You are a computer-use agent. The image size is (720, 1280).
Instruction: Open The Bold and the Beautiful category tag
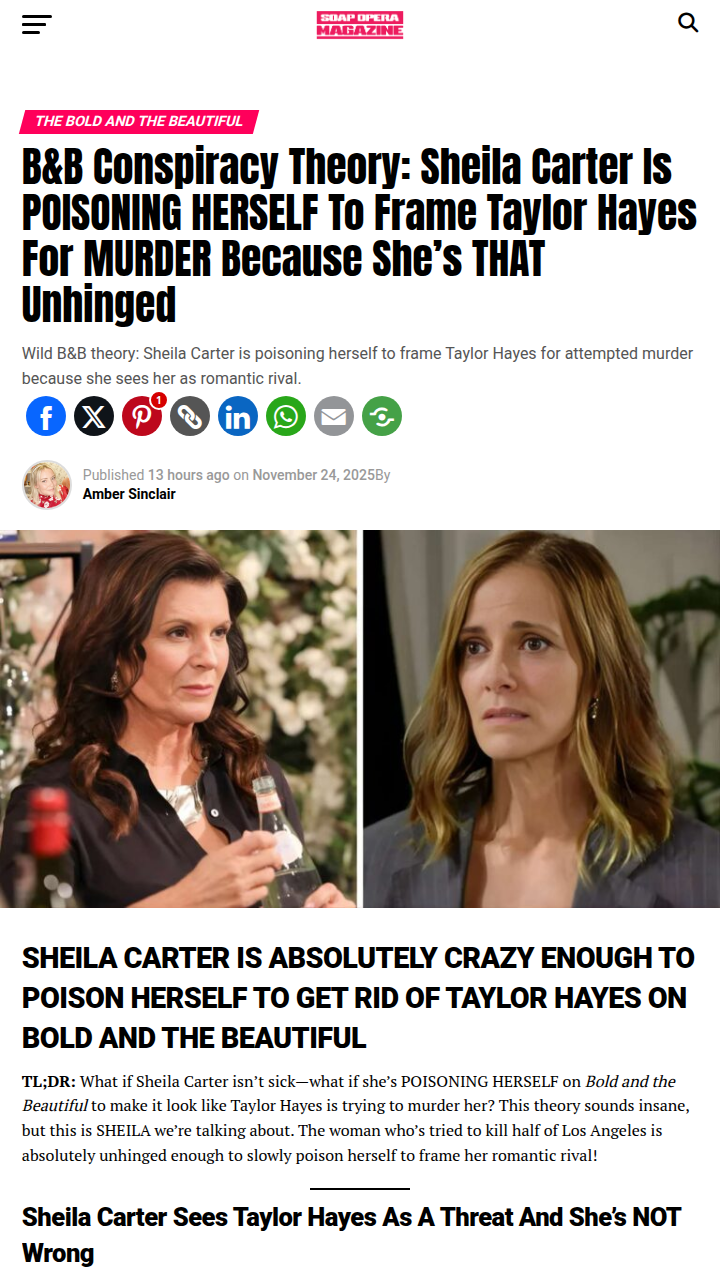coord(139,121)
